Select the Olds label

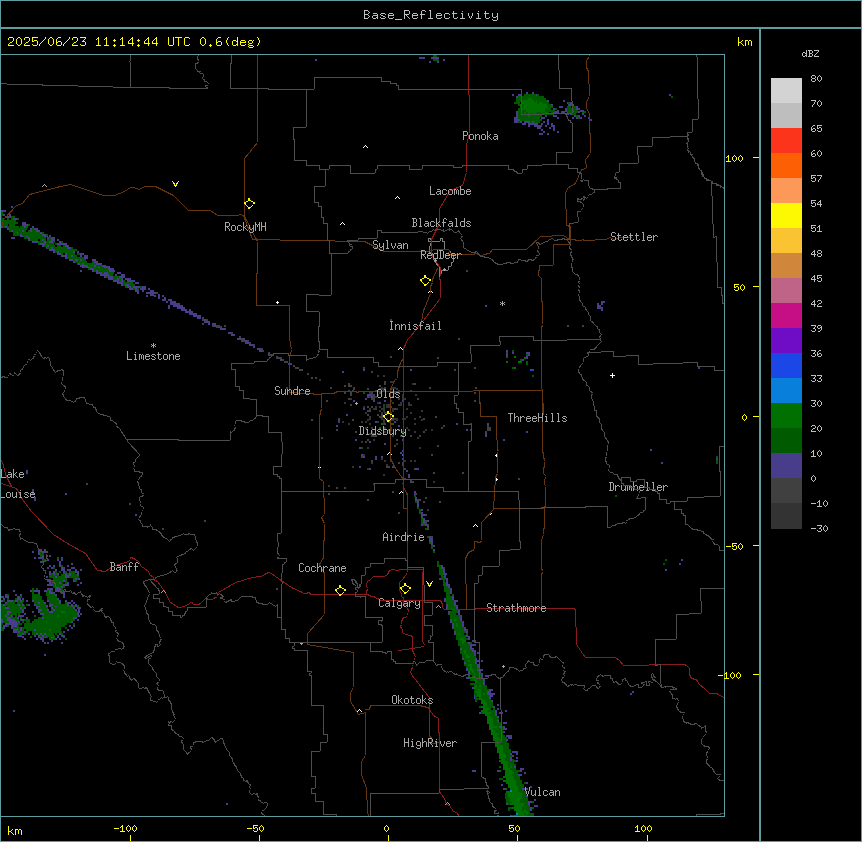[x=388, y=394]
